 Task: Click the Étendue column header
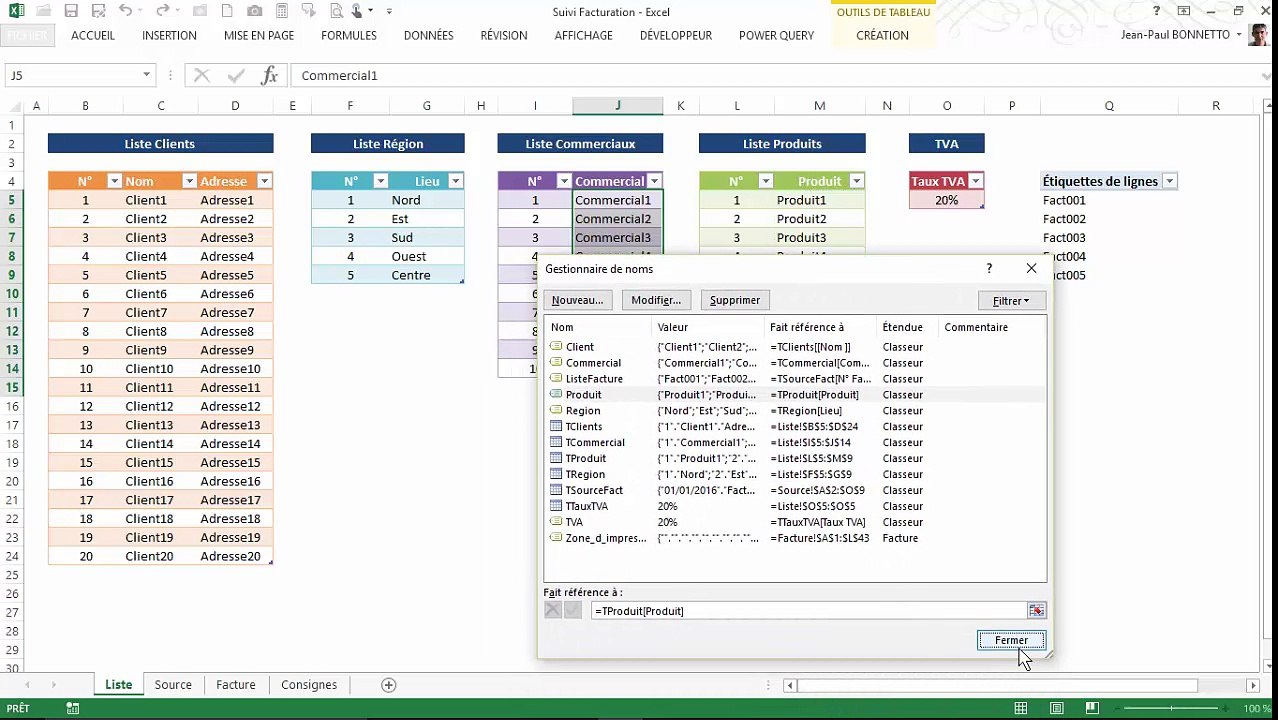tap(907, 327)
